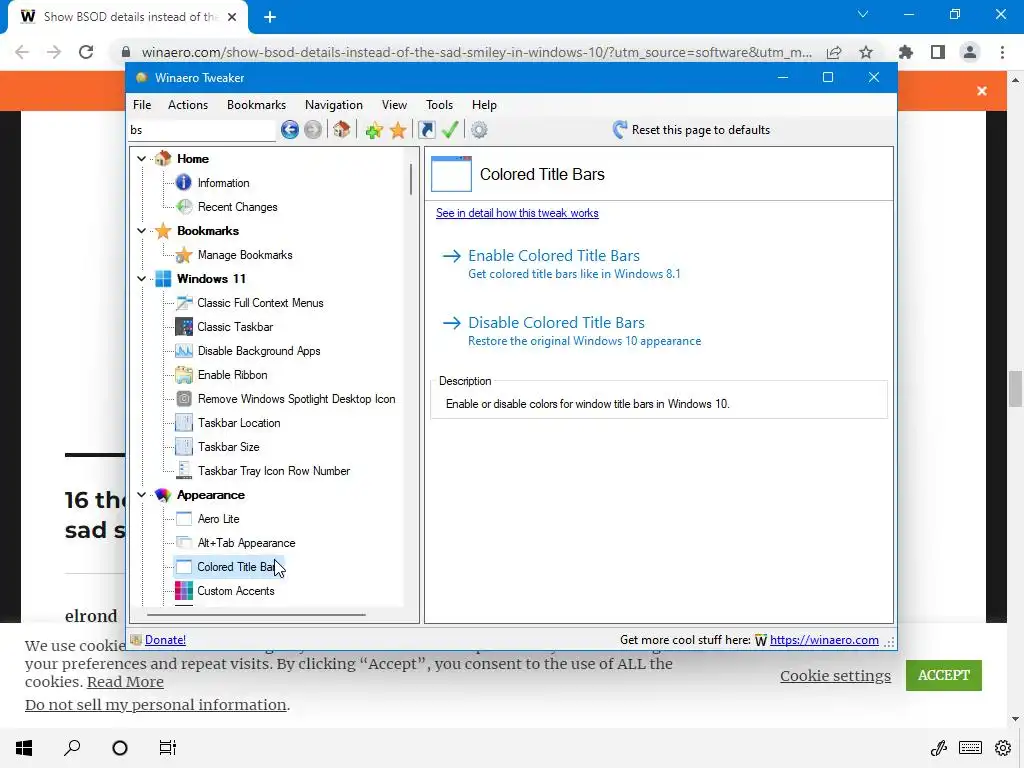
Task: Click the Taskbar Tray Icon Row Number icon
Action: [184, 471]
